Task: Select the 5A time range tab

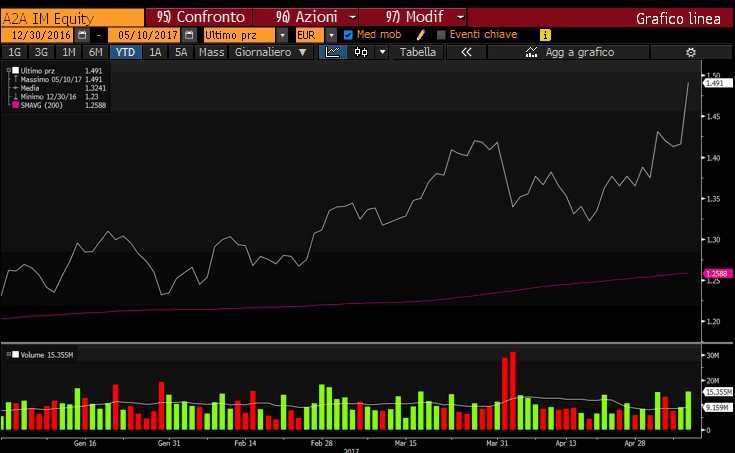Action: (181, 52)
